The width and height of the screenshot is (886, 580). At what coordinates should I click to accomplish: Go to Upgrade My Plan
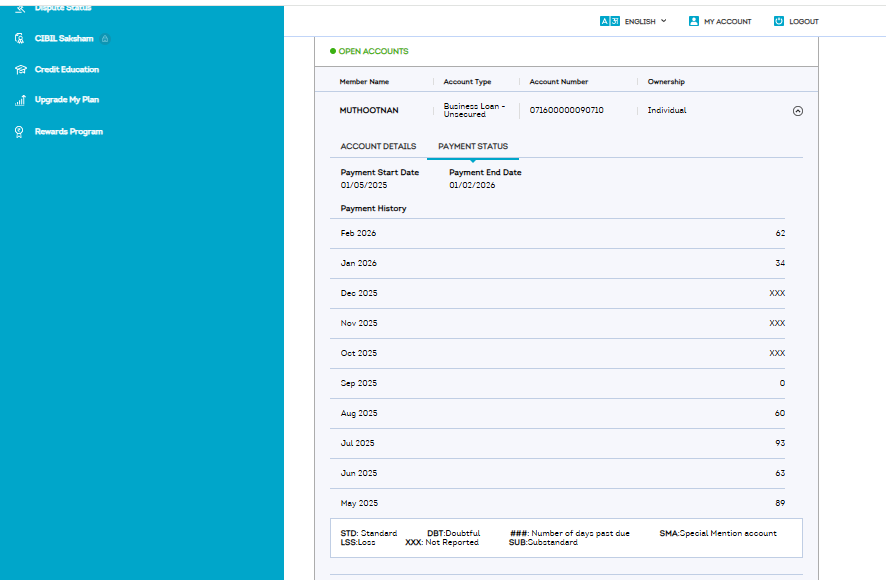(66, 100)
